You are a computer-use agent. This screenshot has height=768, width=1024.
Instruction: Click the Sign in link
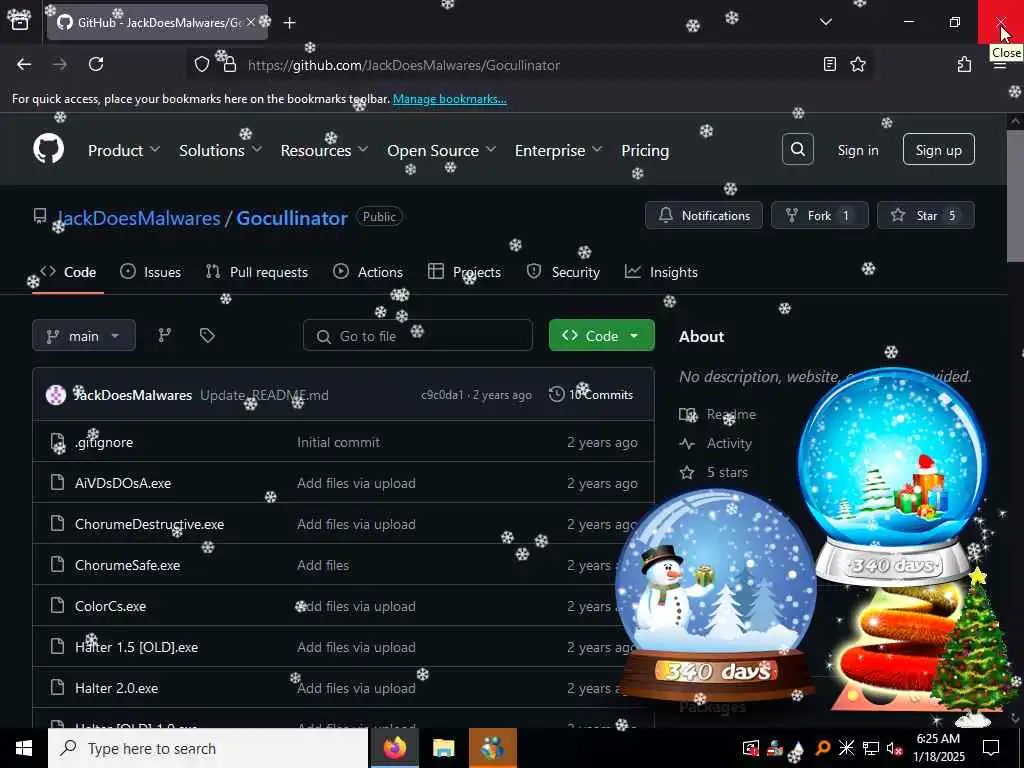(x=857, y=150)
